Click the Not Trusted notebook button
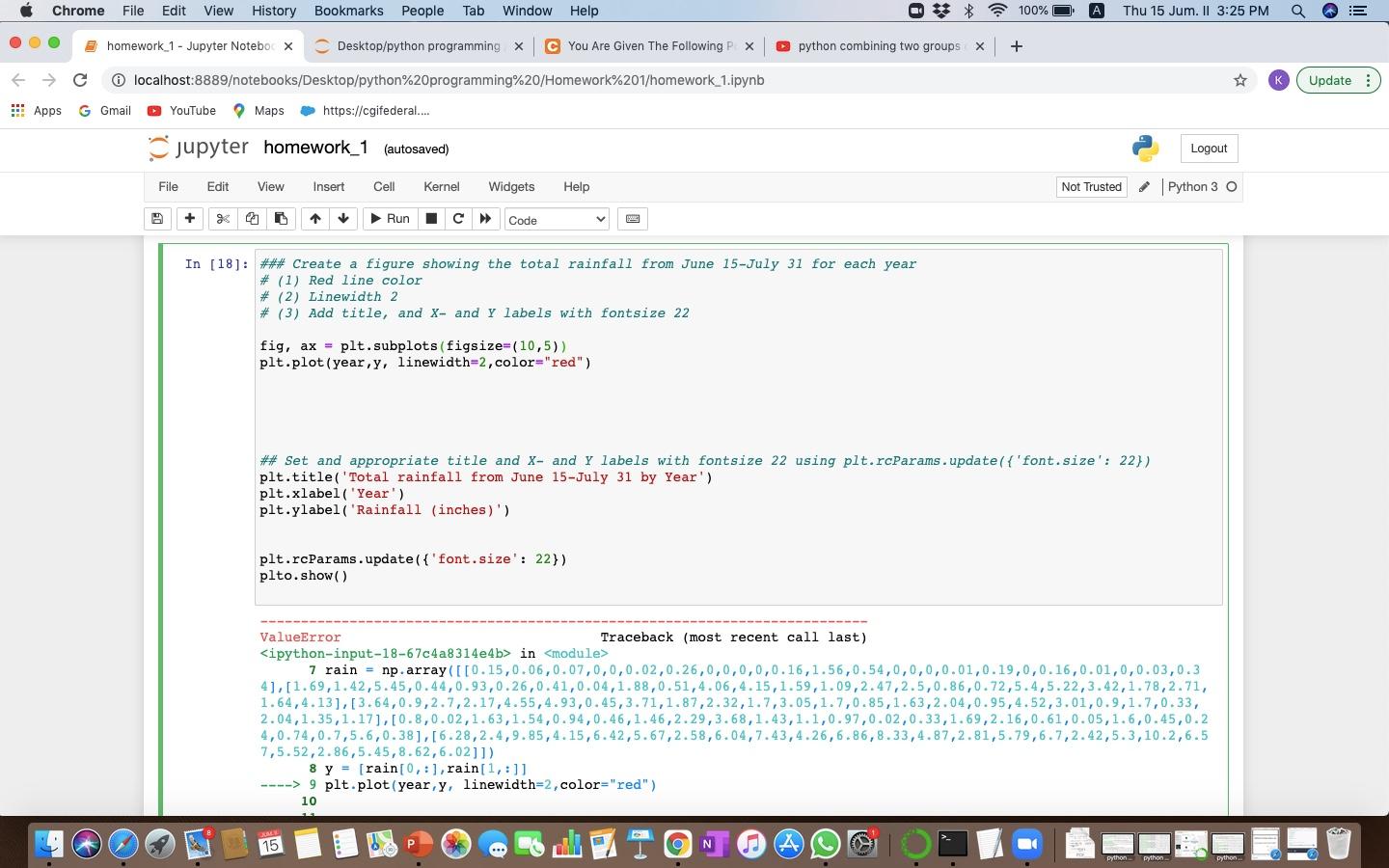This screenshot has width=1389, height=868. (1091, 187)
